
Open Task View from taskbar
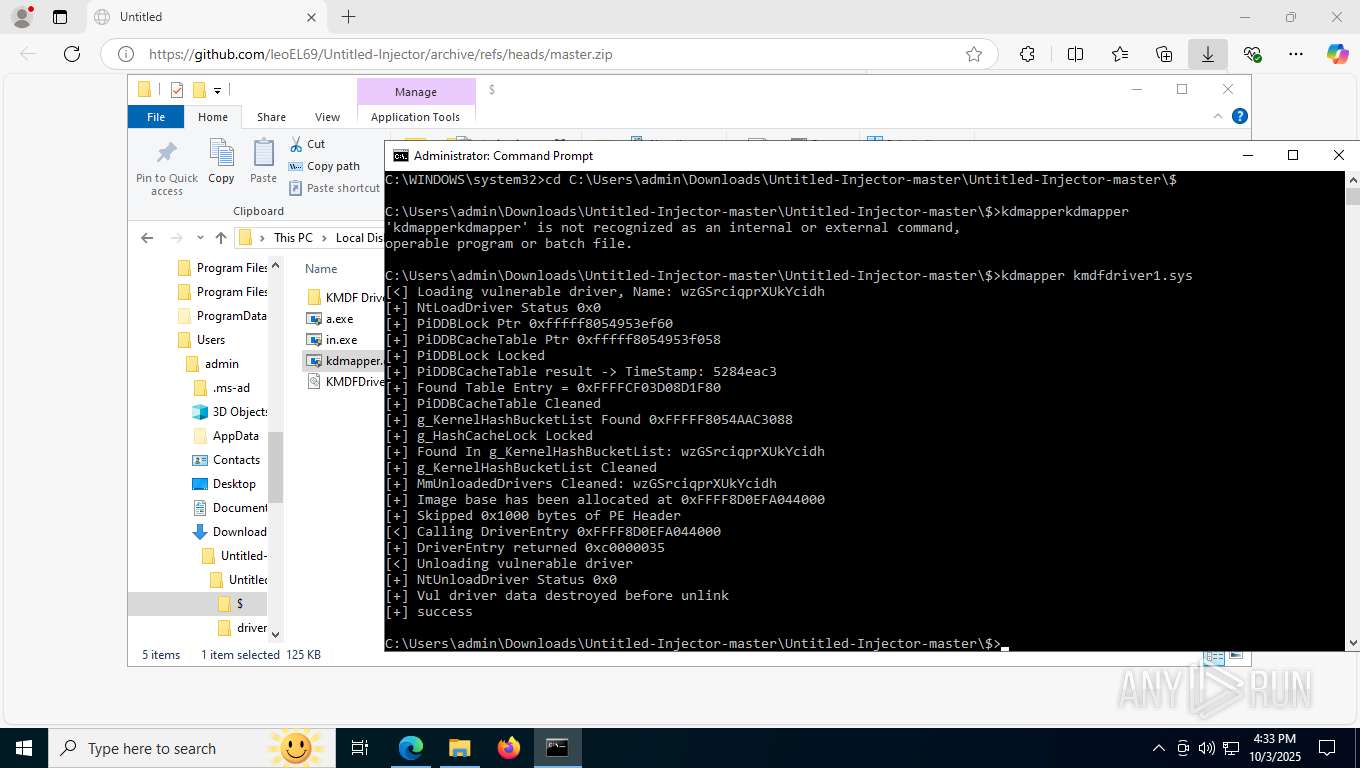pos(360,748)
